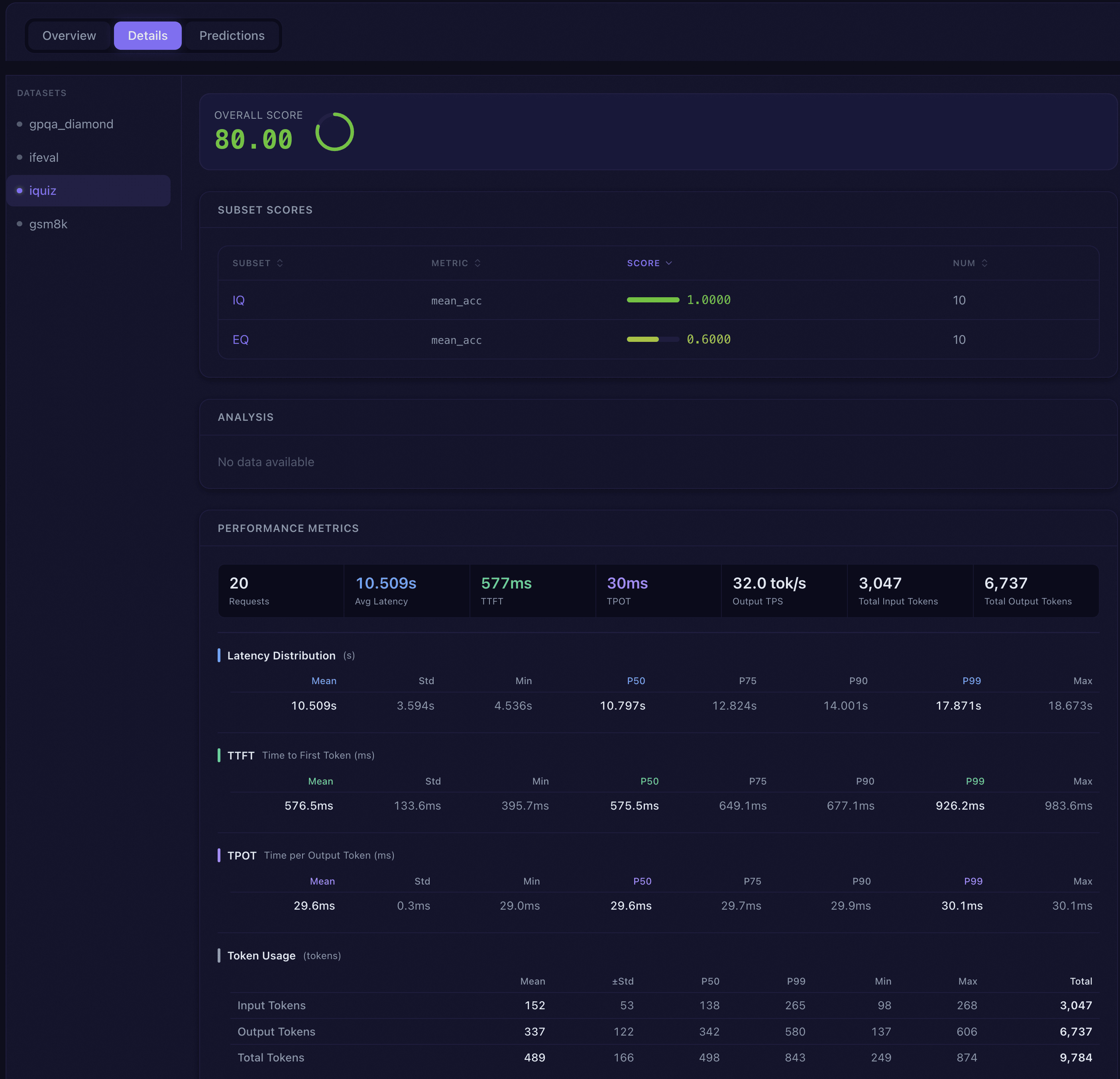Click TTFT Max value 983.6ms
This screenshot has height=1079, width=1120.
pos(1069,805)
